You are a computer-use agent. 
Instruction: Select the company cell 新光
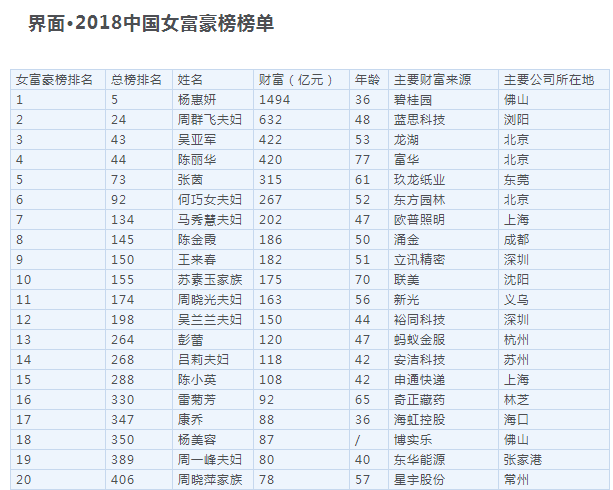click(406, 300)
